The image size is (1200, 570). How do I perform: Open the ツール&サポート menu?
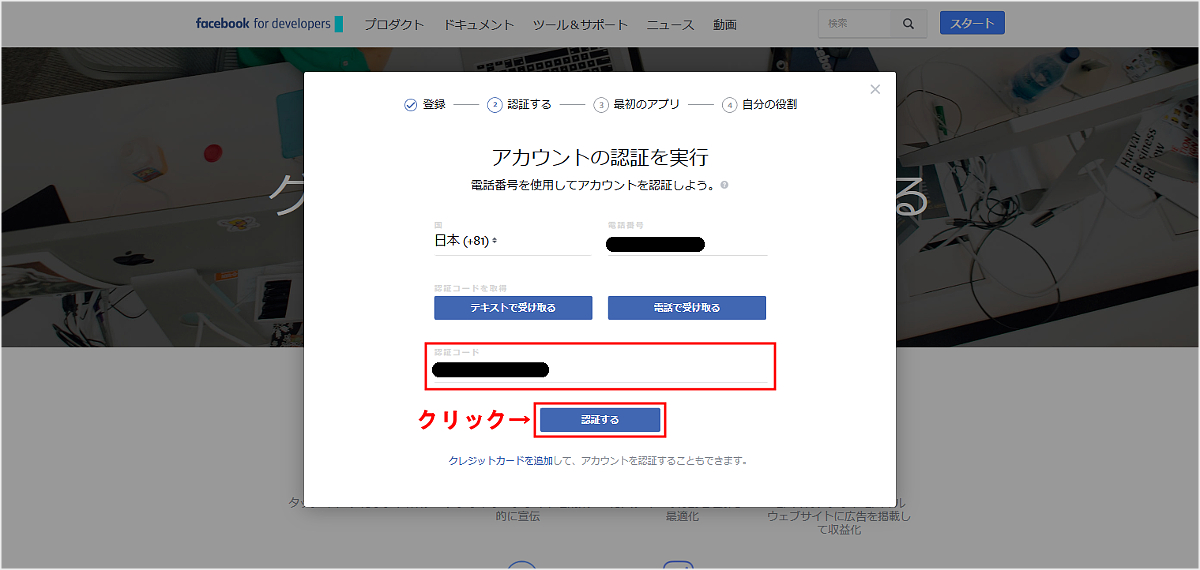[580, 25]
